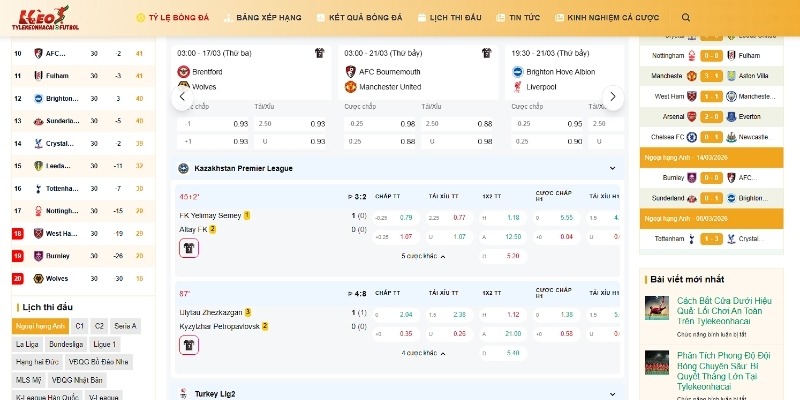
Task: Click thumbnail of 'Phân Tích Phong Độ' article
Action: (657, 365)
